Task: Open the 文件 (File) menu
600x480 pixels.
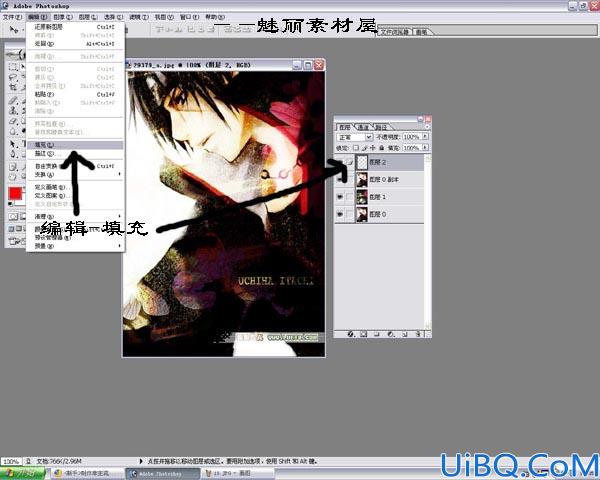Action: point(12,17)
